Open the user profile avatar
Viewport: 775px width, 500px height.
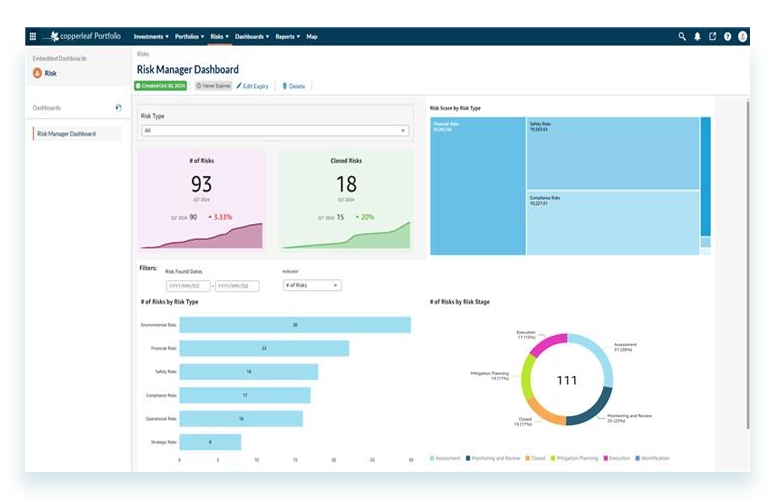tap(743, 36)
